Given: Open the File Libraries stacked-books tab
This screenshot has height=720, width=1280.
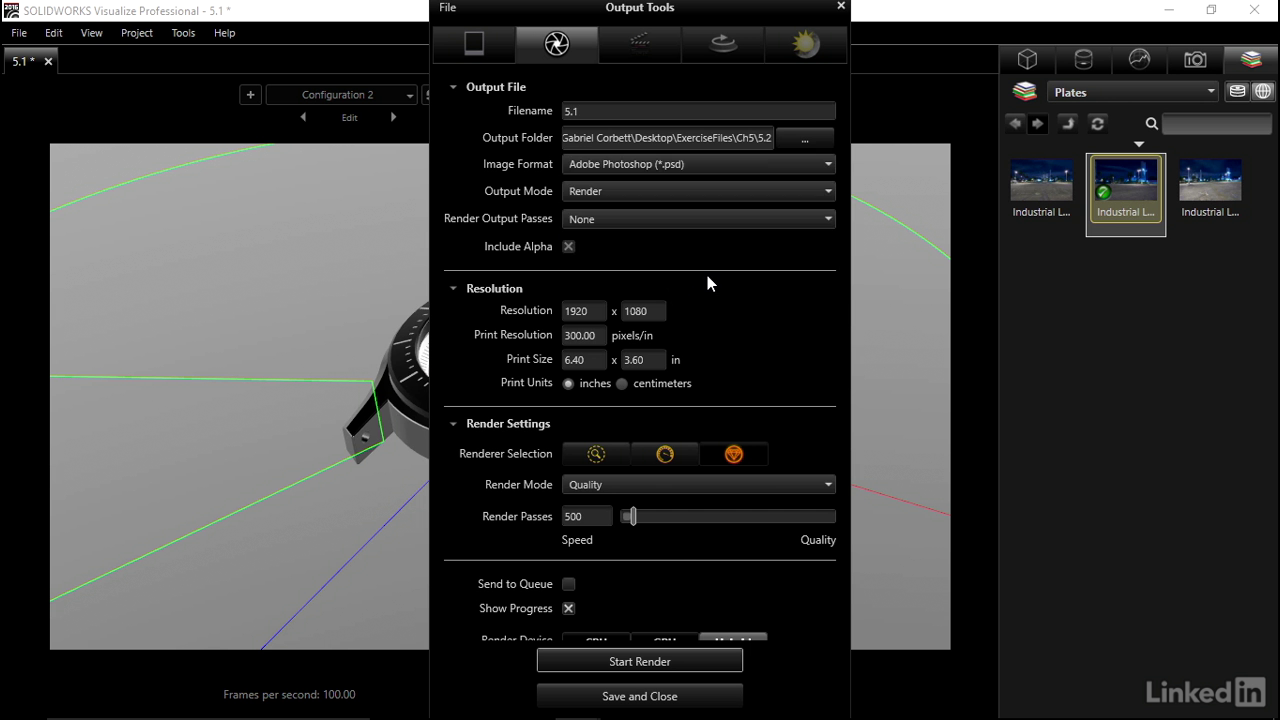Looking at the screenshot, I should (1251, 60).
